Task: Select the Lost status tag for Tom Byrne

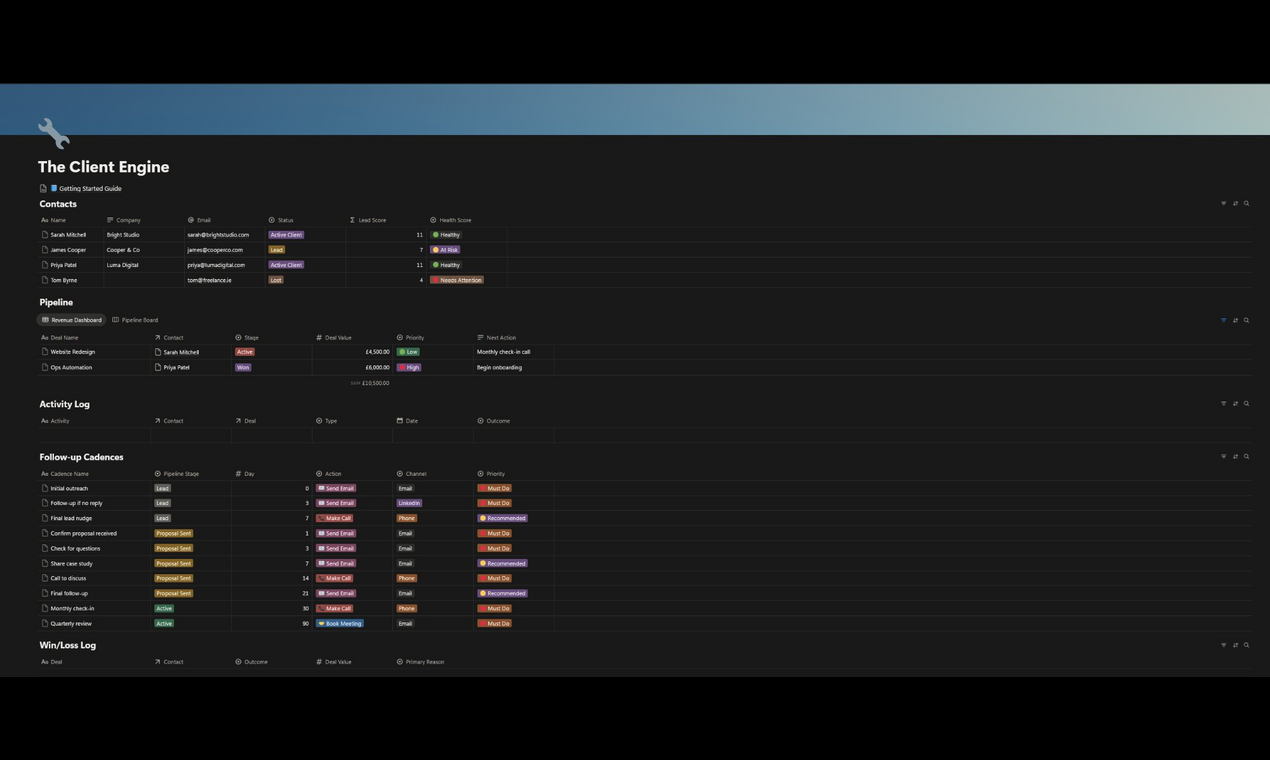Action: coord(276,280)
